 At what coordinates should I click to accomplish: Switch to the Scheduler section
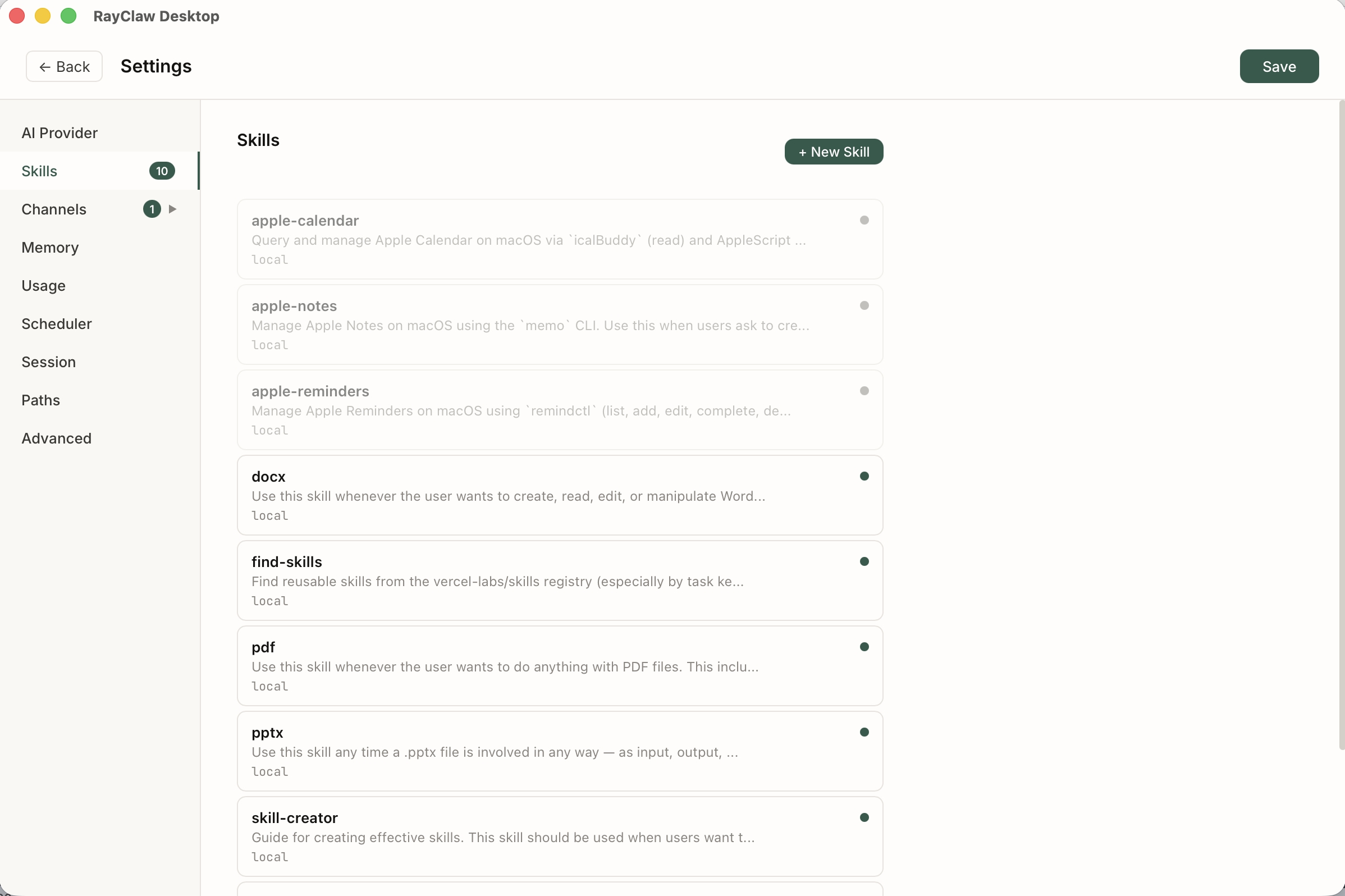57,324
